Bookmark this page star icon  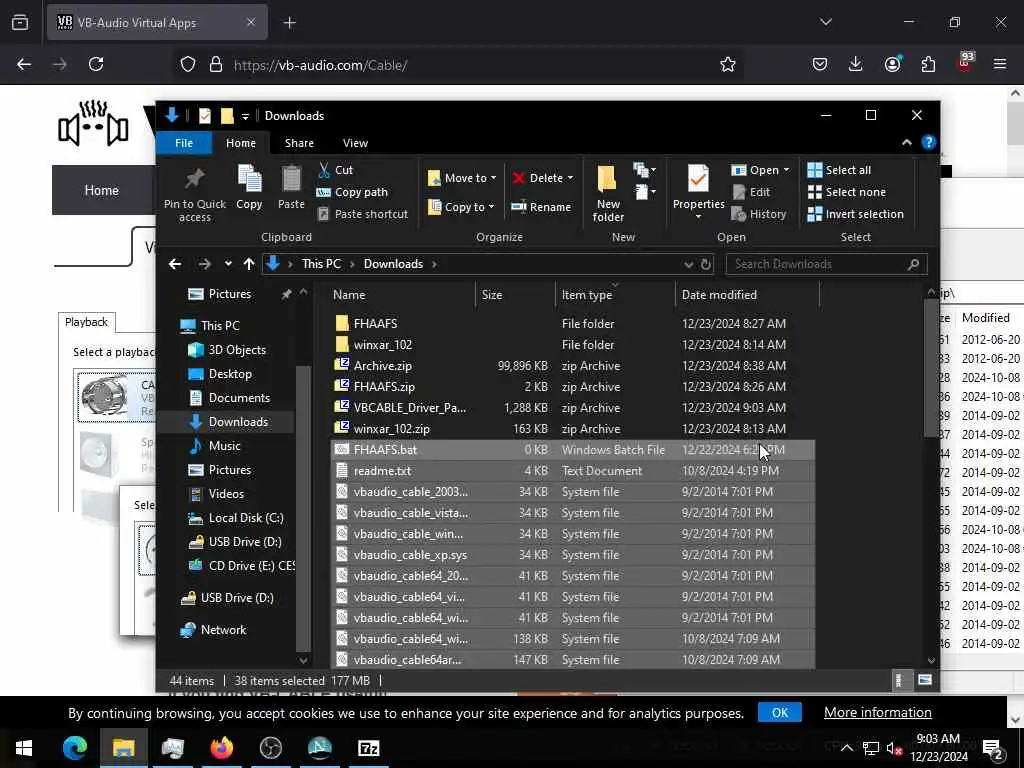click(x=728, y=64)
